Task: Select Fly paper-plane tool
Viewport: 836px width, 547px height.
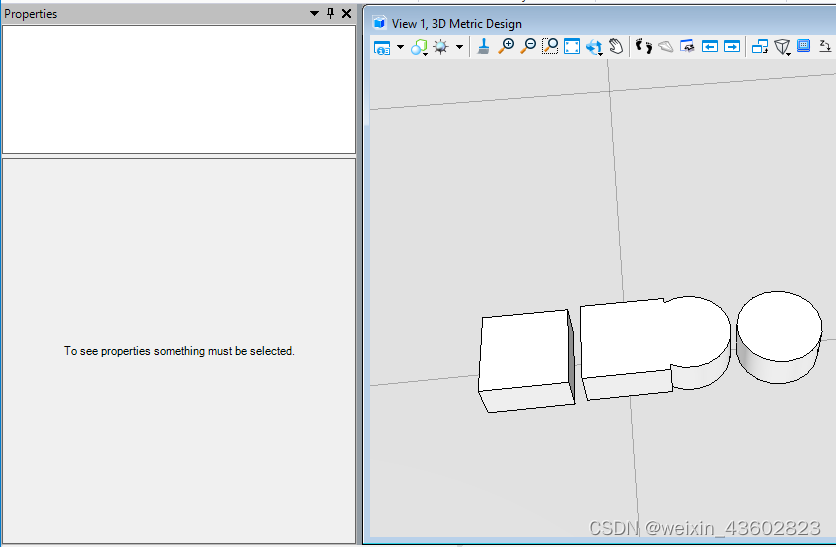Action: 665,47
